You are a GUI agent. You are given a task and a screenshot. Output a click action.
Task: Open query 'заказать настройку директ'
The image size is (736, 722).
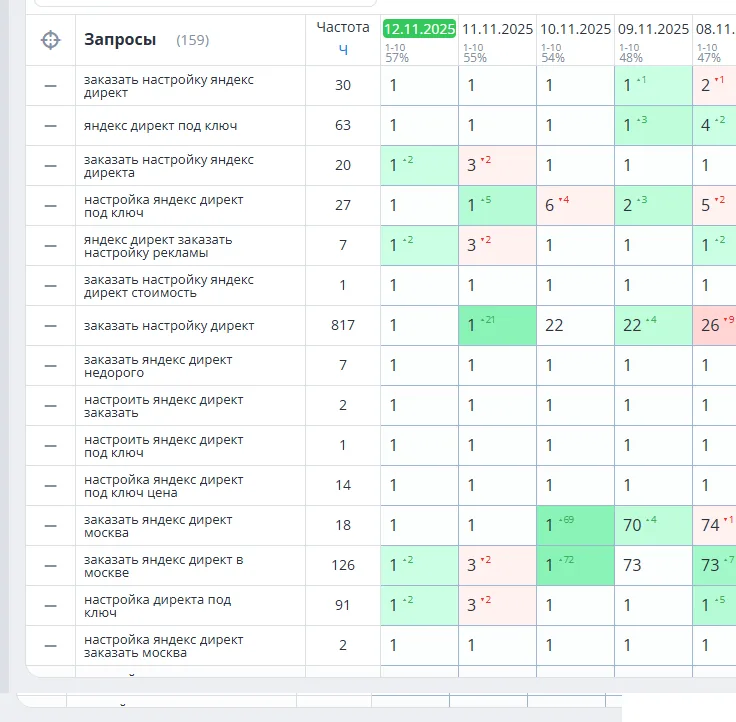[x=169, y=326]
